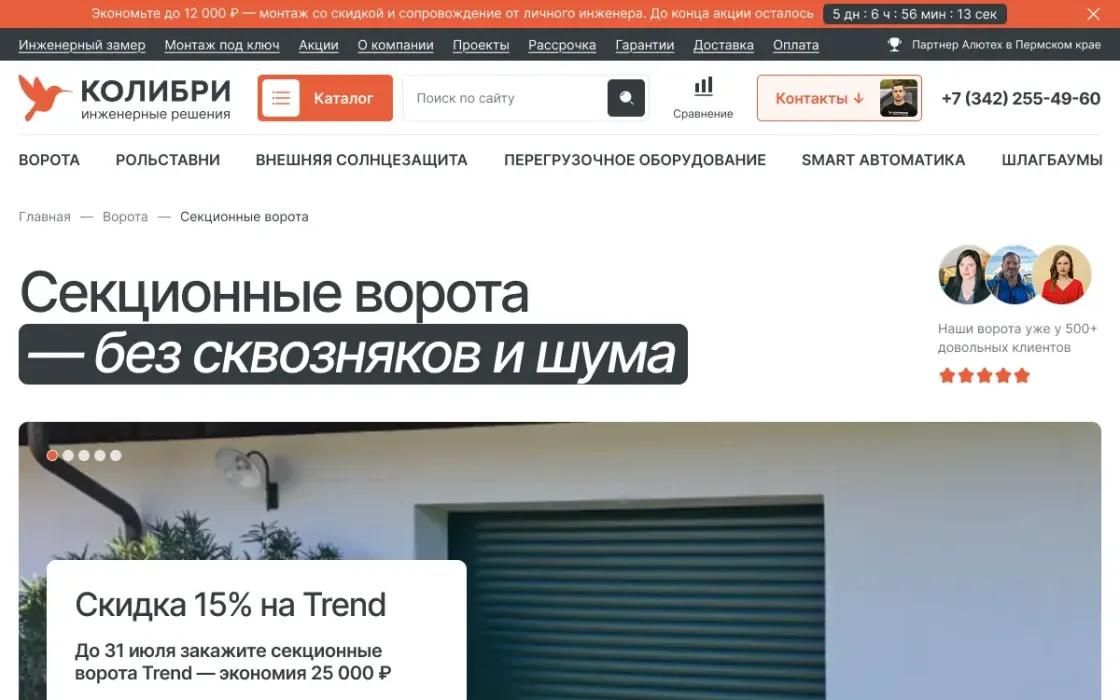Click the five-star rating

point(984,376)
